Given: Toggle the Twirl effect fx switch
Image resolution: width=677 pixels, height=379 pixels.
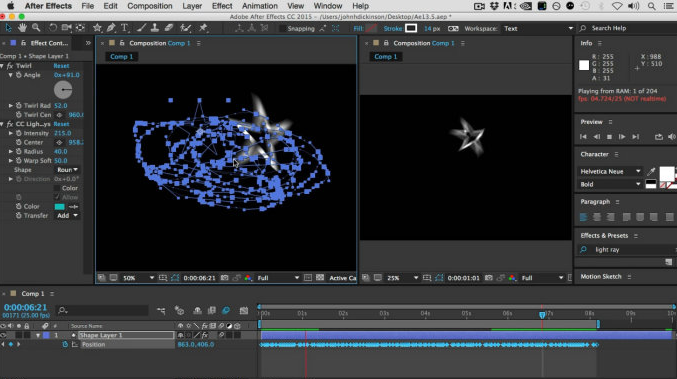Looking at the screenshot, I should [x=9, y=66].
